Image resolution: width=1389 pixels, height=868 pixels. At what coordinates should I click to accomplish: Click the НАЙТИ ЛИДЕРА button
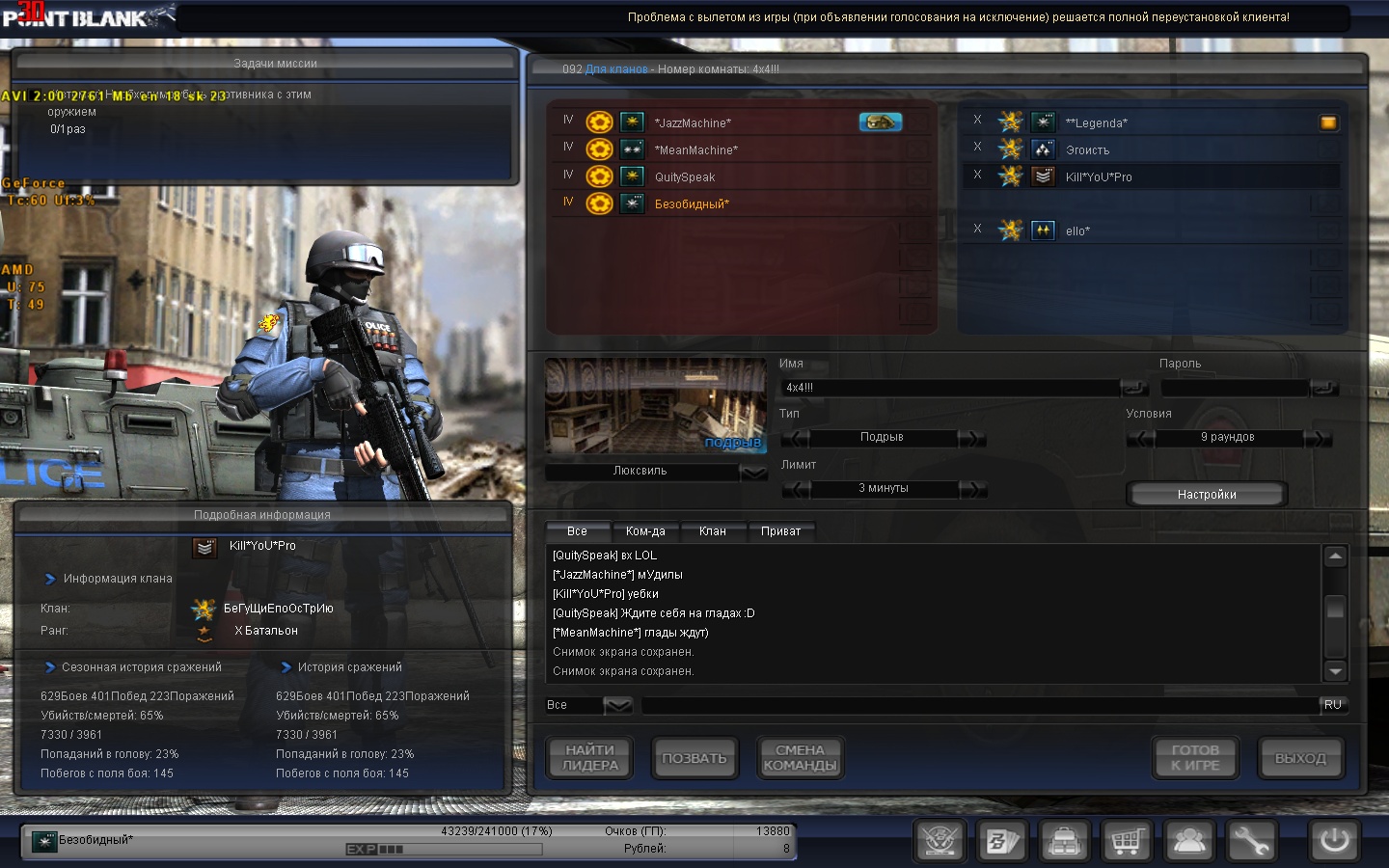[590, 758]
